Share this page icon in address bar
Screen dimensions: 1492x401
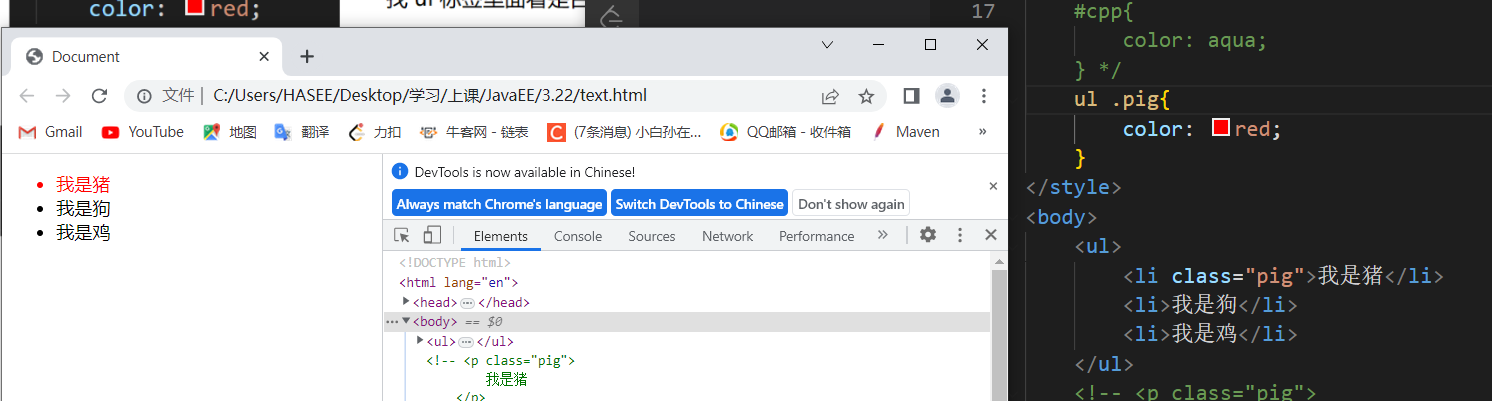click(x=830, y=96)
